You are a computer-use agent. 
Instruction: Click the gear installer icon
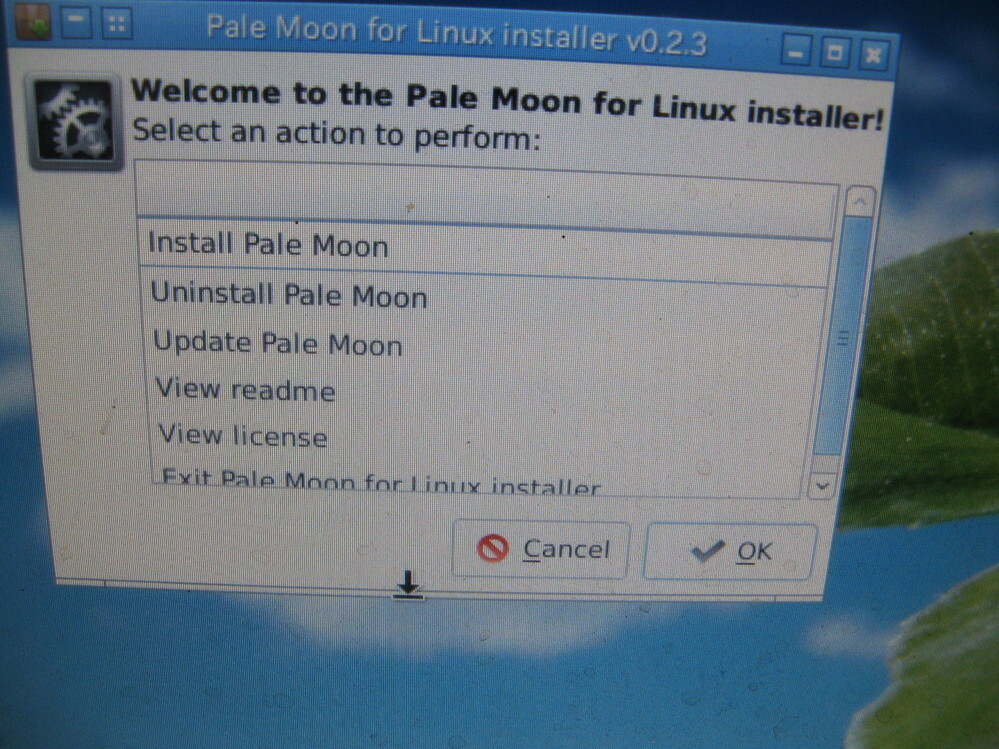[x=74, y=121]
